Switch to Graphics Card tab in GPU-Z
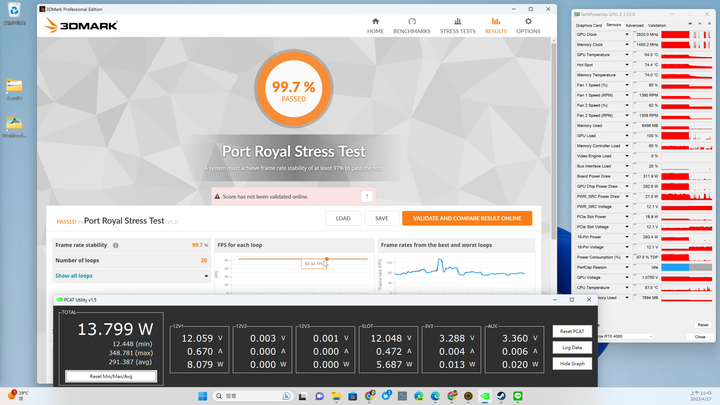 tap(588, 25)
